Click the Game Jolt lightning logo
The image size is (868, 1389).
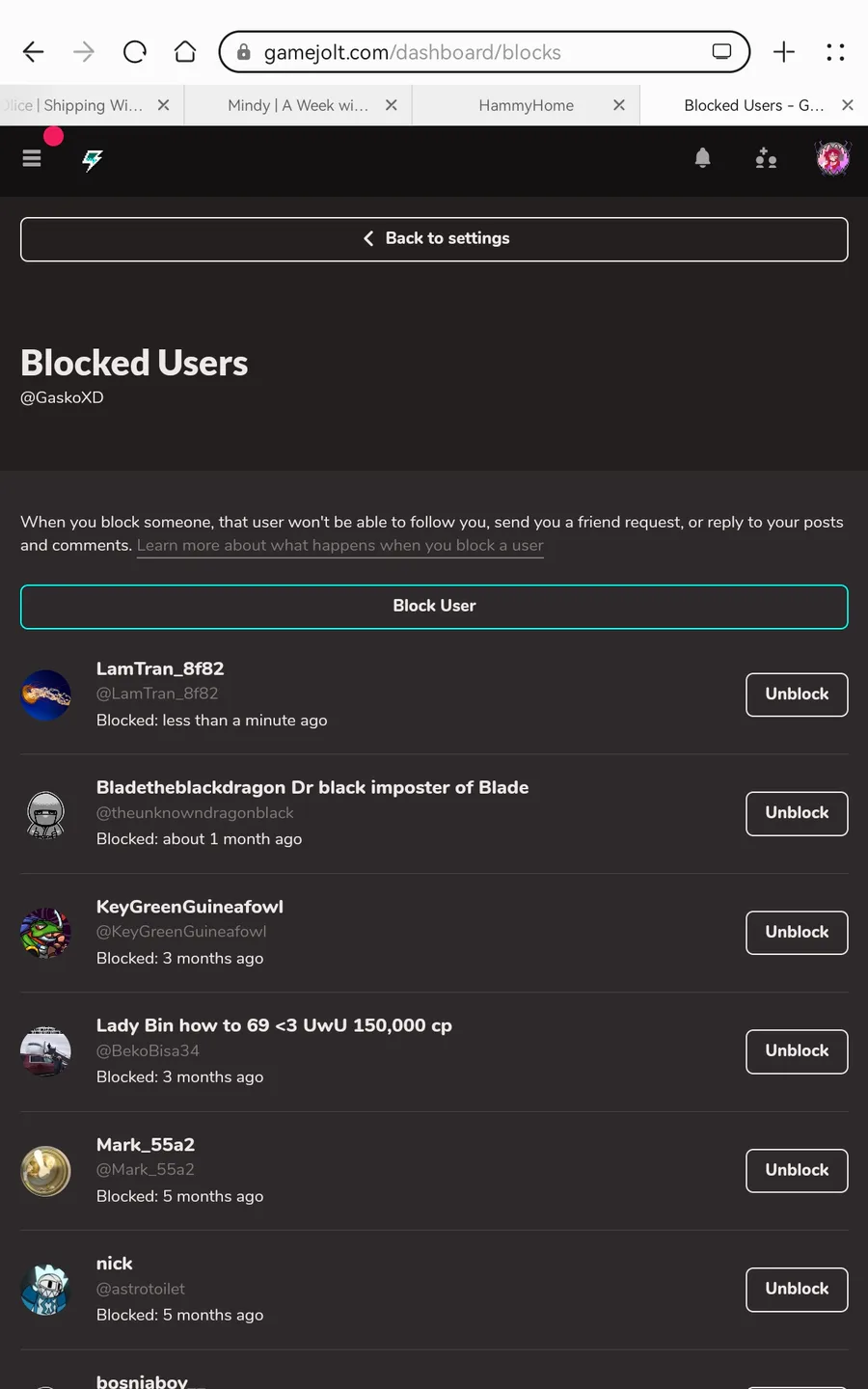[x=93, y=159]
